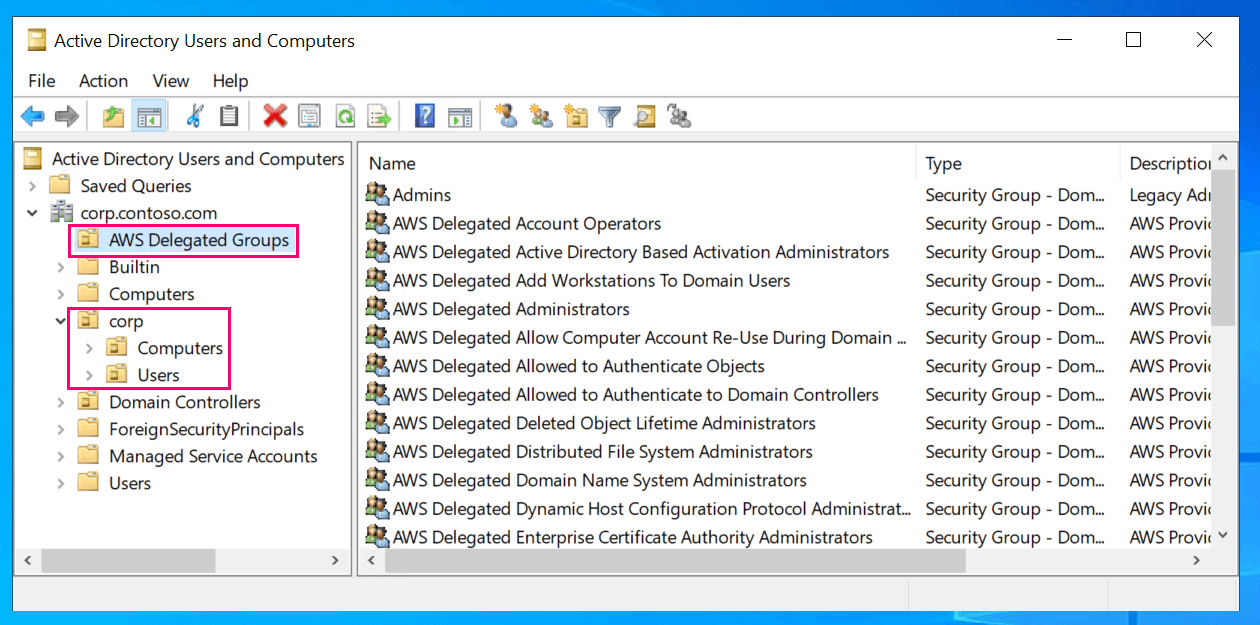Click the red X Delete icon
This screenshot has width=1260, height=625.
point(275,117)
